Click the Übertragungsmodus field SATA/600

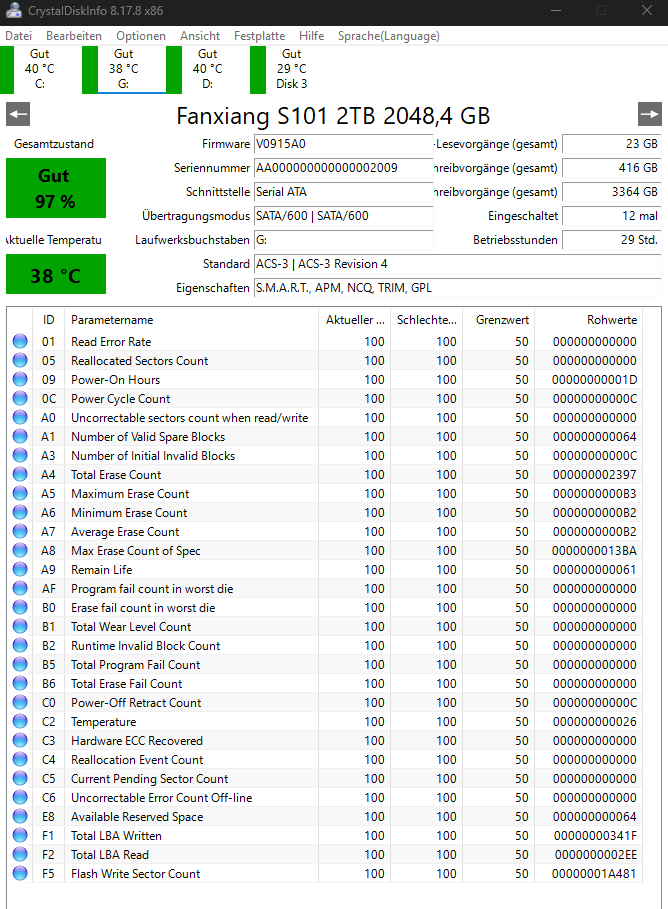(x=343, y=216)
